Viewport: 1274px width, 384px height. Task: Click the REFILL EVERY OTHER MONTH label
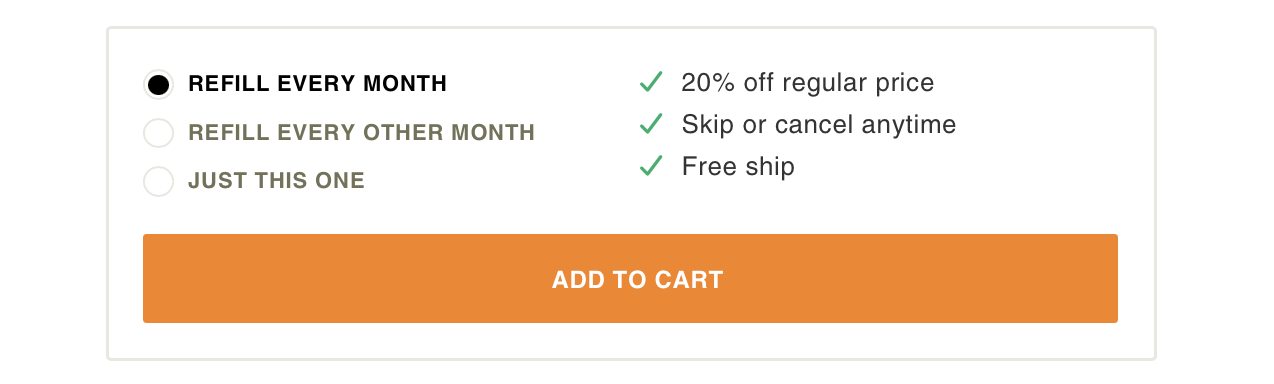pos(362,132)
